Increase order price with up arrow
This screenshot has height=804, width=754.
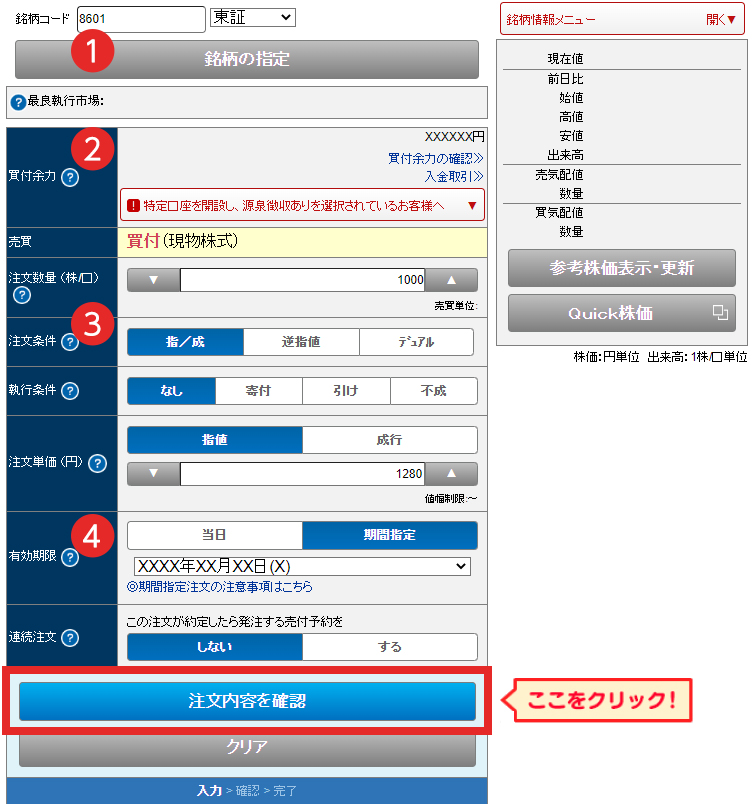tap(451, 473)
